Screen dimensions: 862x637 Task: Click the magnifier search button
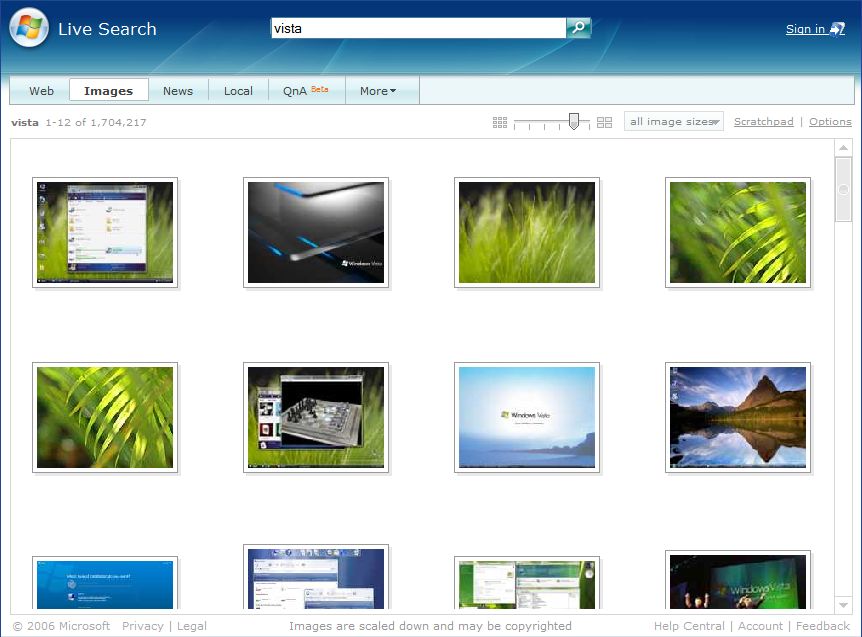578,27
